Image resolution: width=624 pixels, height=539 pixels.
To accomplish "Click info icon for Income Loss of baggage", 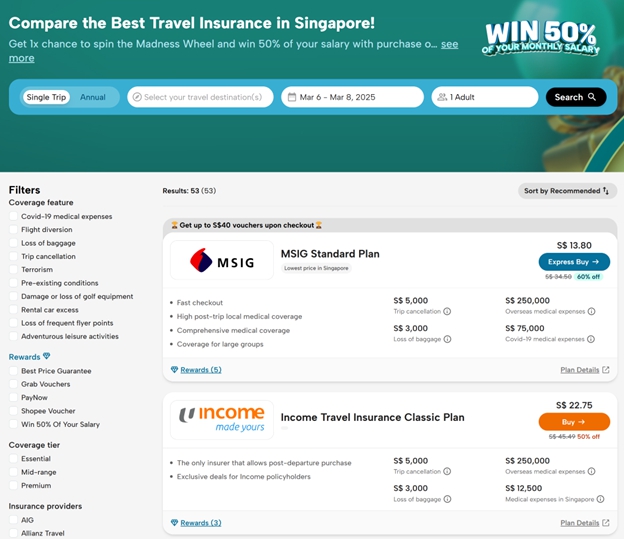I will pos(447,499).
